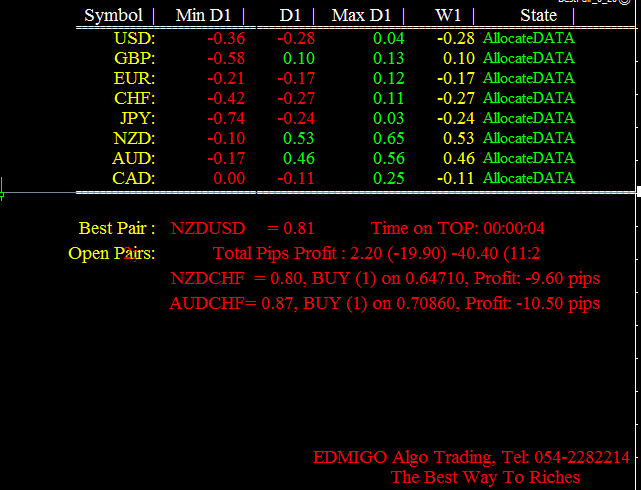
Task: Click CAD Min D1 value 0.00
Action: click(229, 179)
